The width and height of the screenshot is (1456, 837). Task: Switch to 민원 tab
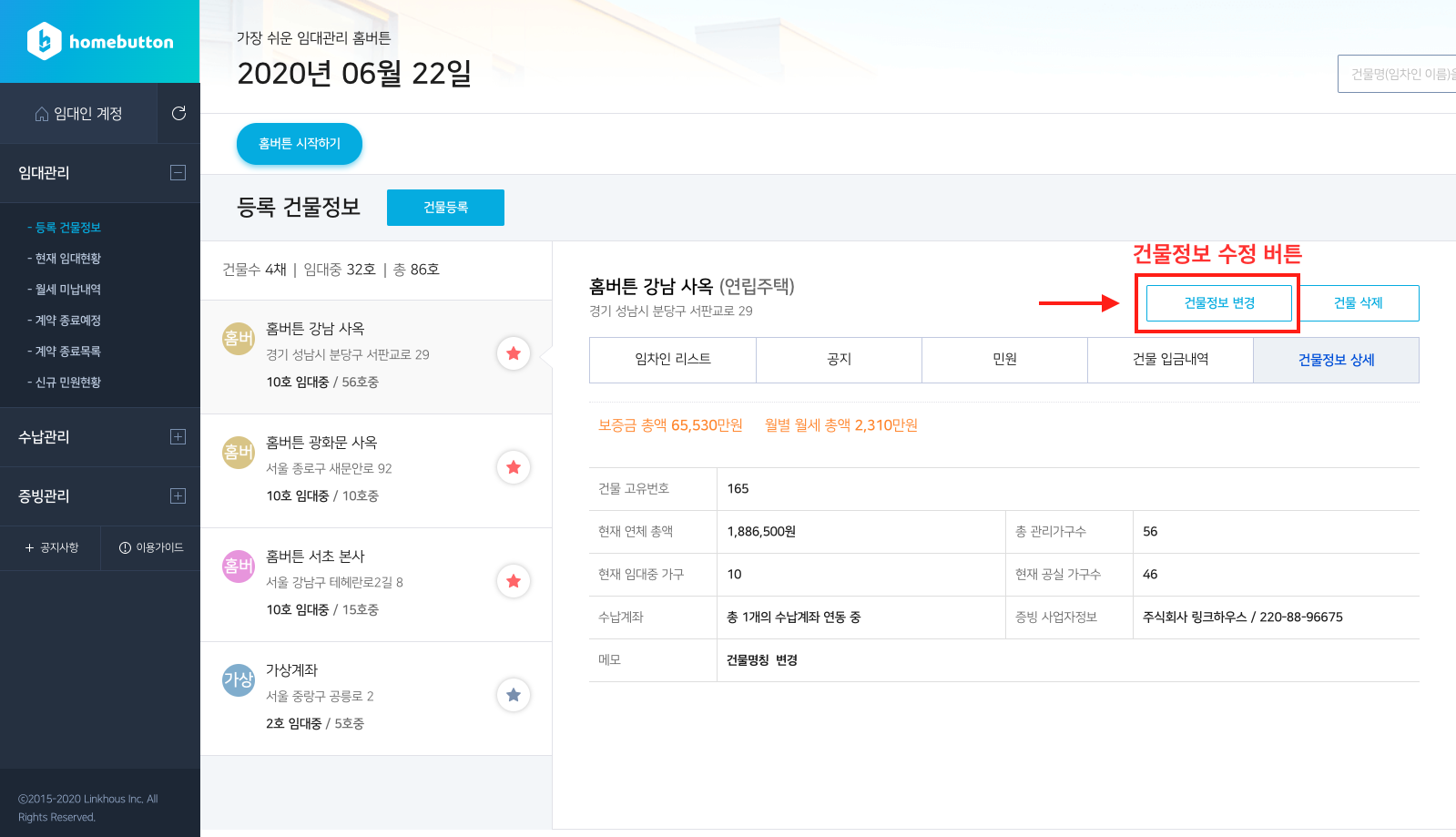pyautogui.click(x=1005, y=360)
